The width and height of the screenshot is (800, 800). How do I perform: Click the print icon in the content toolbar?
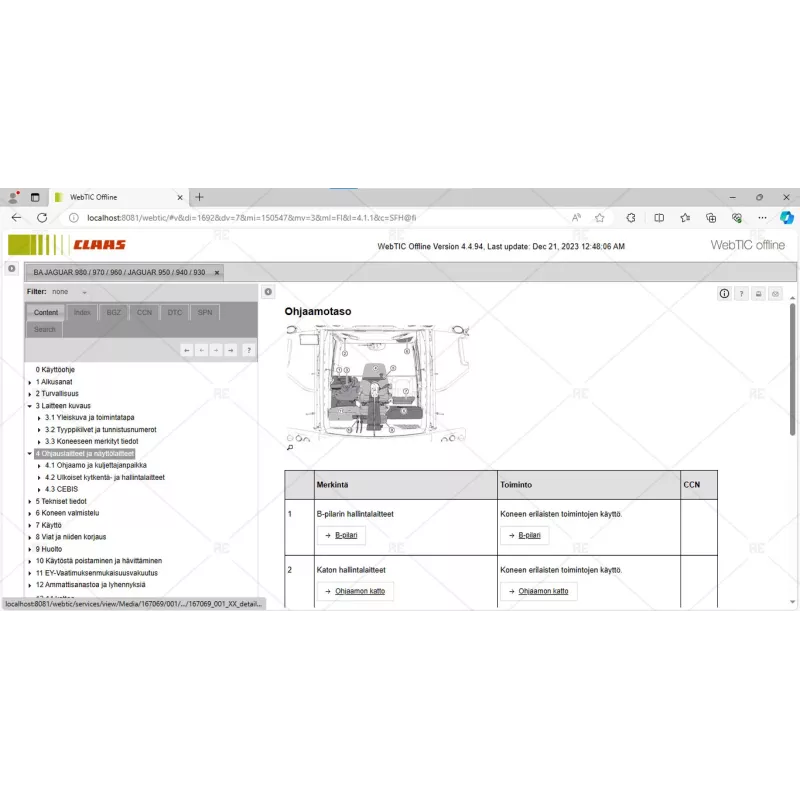(x=759, y=293)
